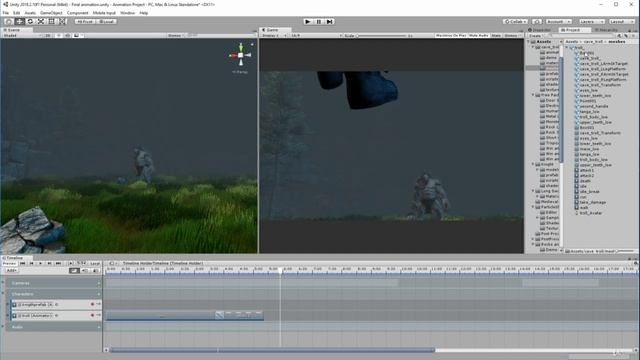Select the Rect transform tool
This screenshot has width=640, height=360.
coord(51,21)
